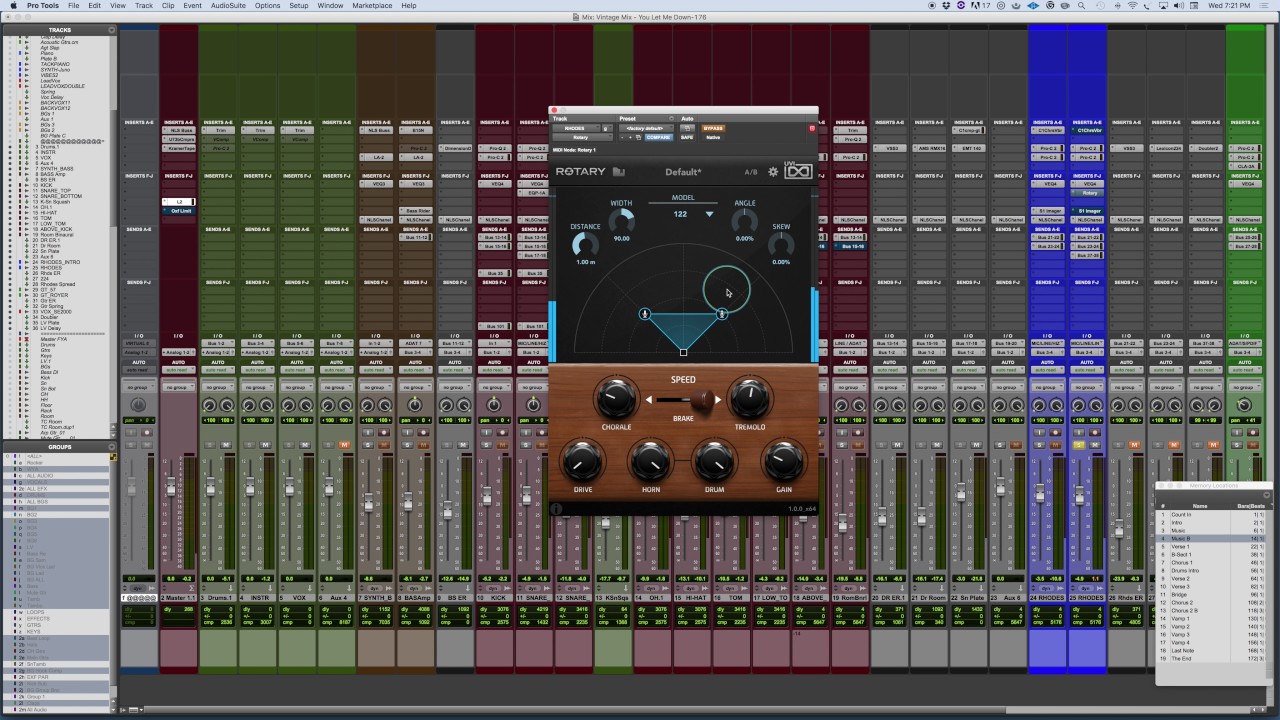
Task: Adjust the Distance knob in Rotary
Action: (585, 244)
